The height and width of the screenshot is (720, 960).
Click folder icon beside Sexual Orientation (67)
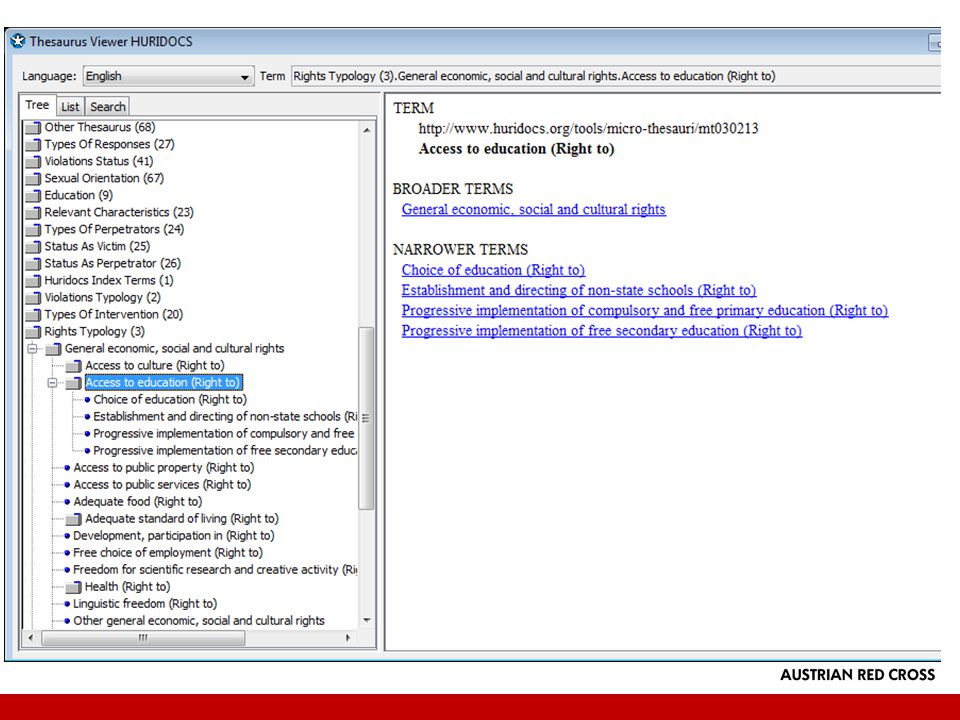pyautogui.click(x=33, y=179)
